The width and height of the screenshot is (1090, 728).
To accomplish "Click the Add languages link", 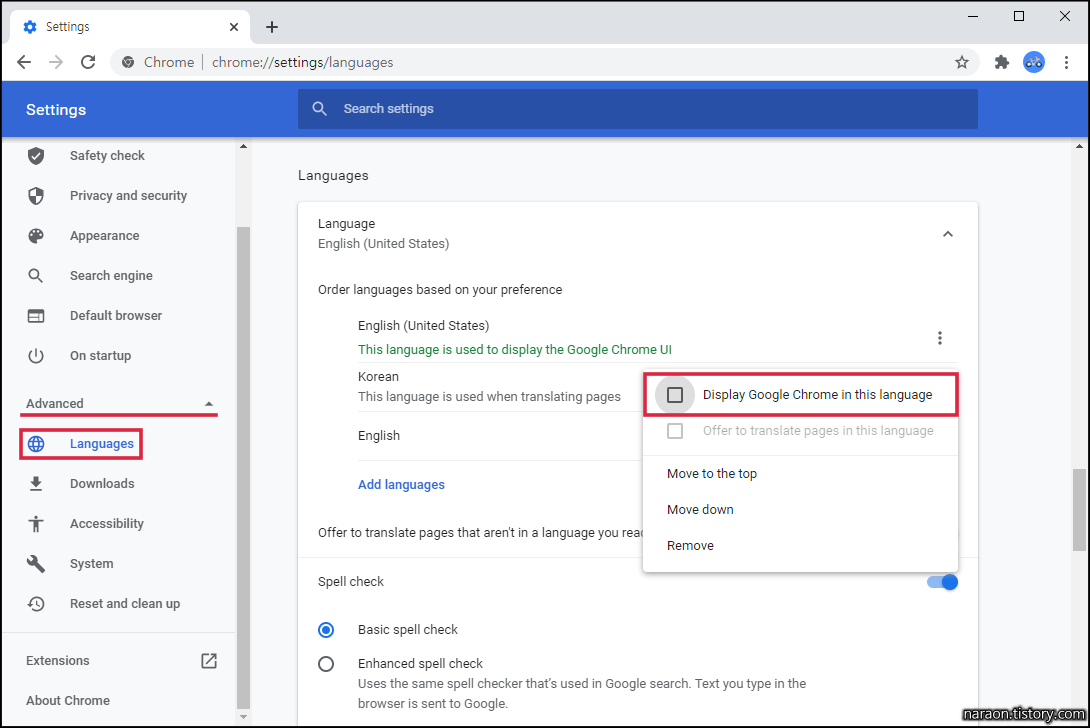I will [401, 485].
